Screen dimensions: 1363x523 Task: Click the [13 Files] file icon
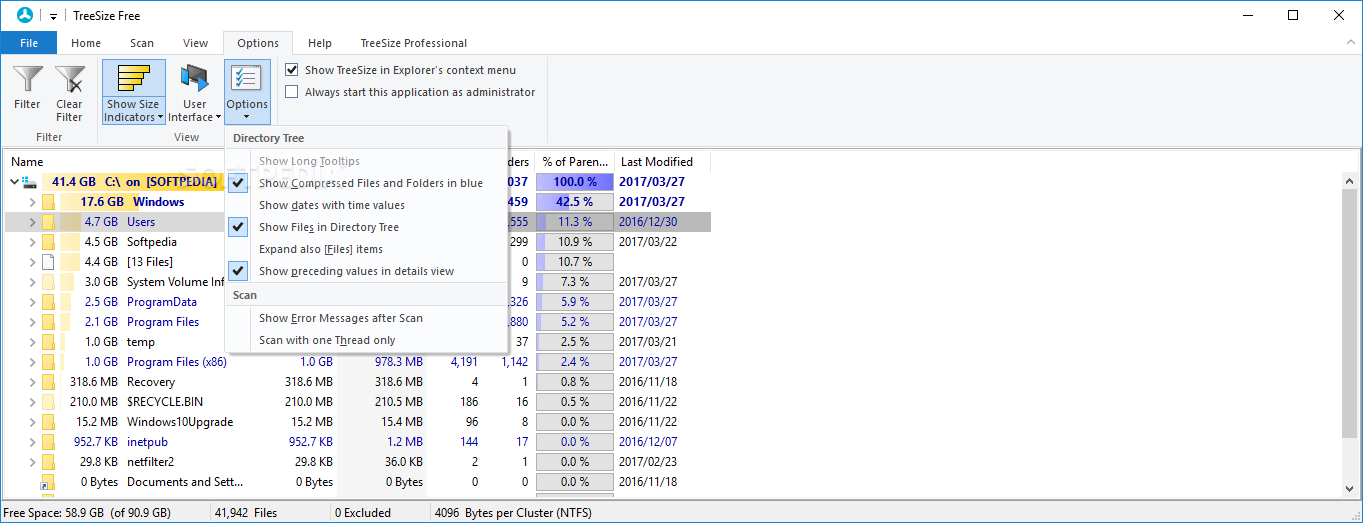[x=47, y=262]
